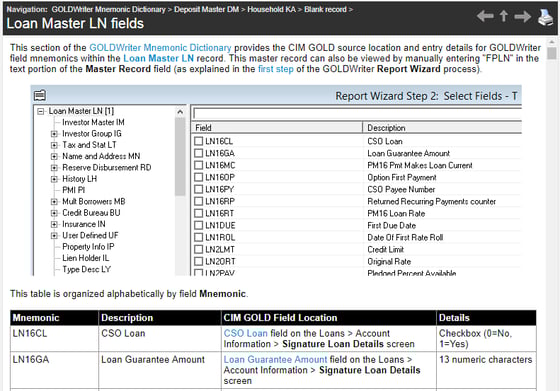This screenshot has height=391, width=560.
Task: Follow the 'first step' link
Action: [x=276, y=69]
